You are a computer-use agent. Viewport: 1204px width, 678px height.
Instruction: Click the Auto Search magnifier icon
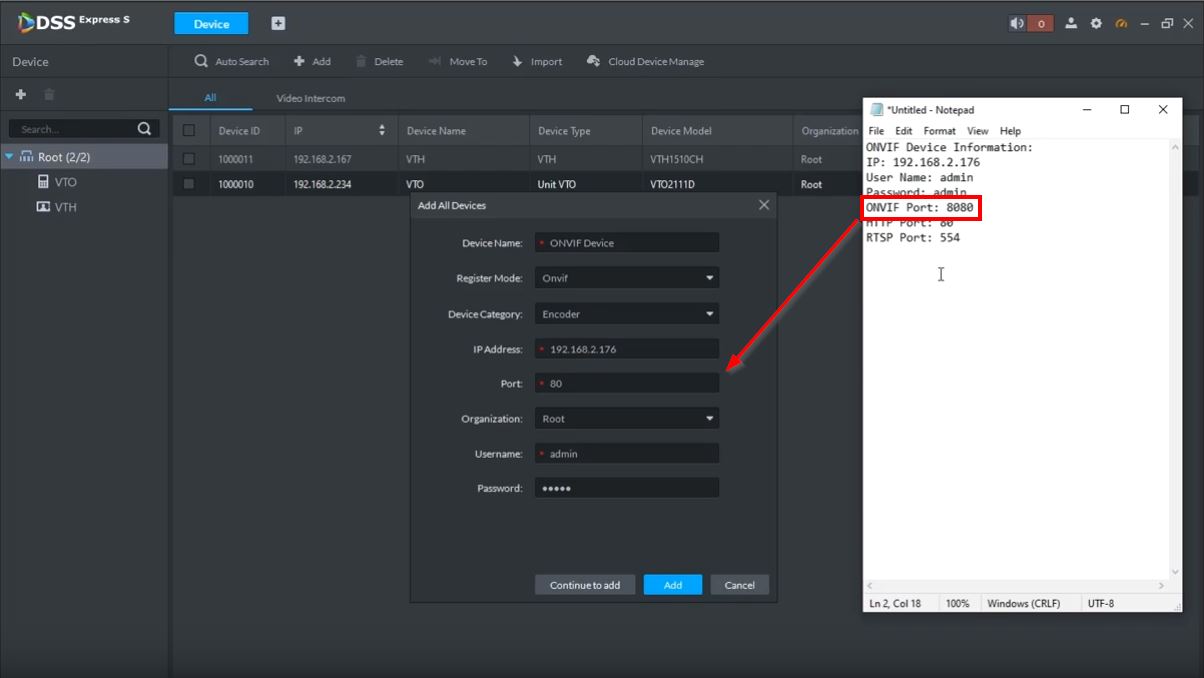tap(201, 61)
